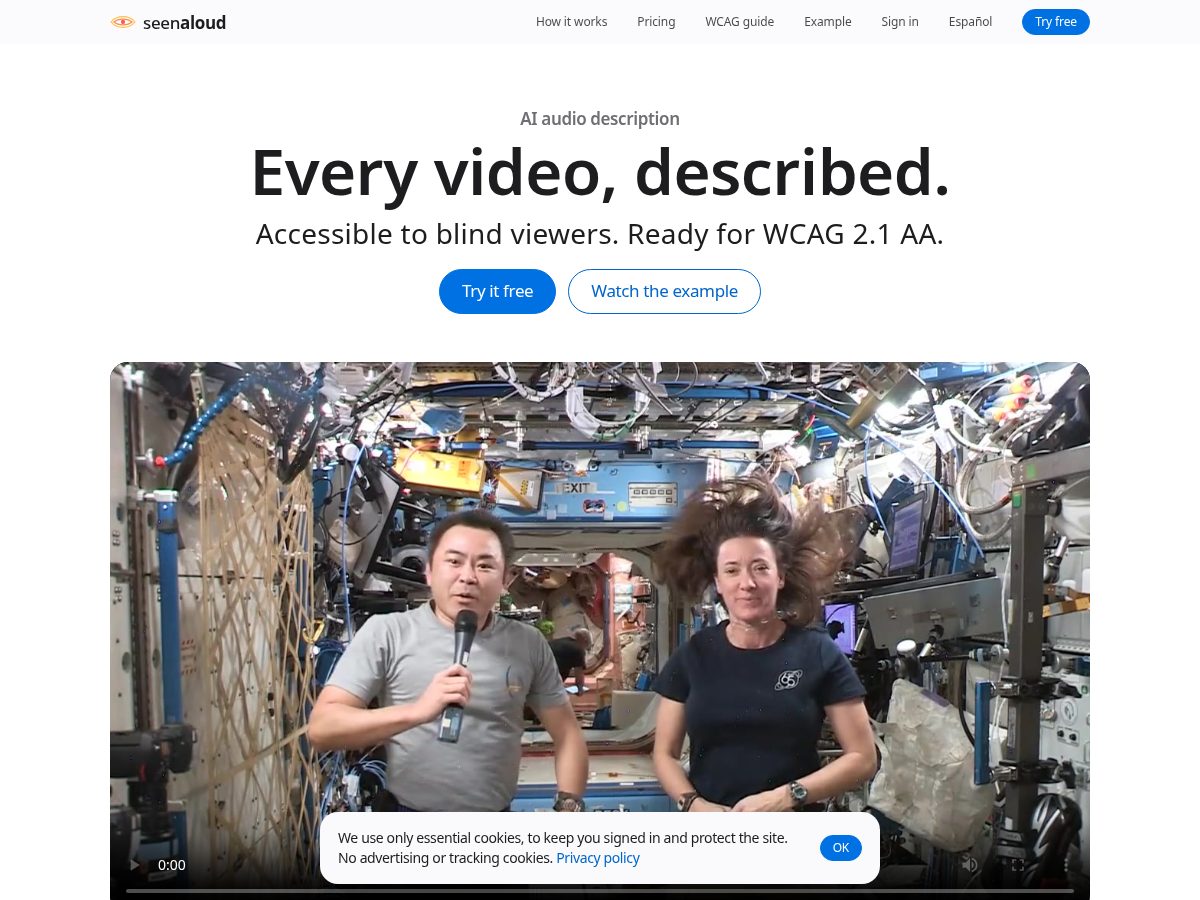Click the 'AI audio description' label
The image size is (1200, 900).
[600, 118]
